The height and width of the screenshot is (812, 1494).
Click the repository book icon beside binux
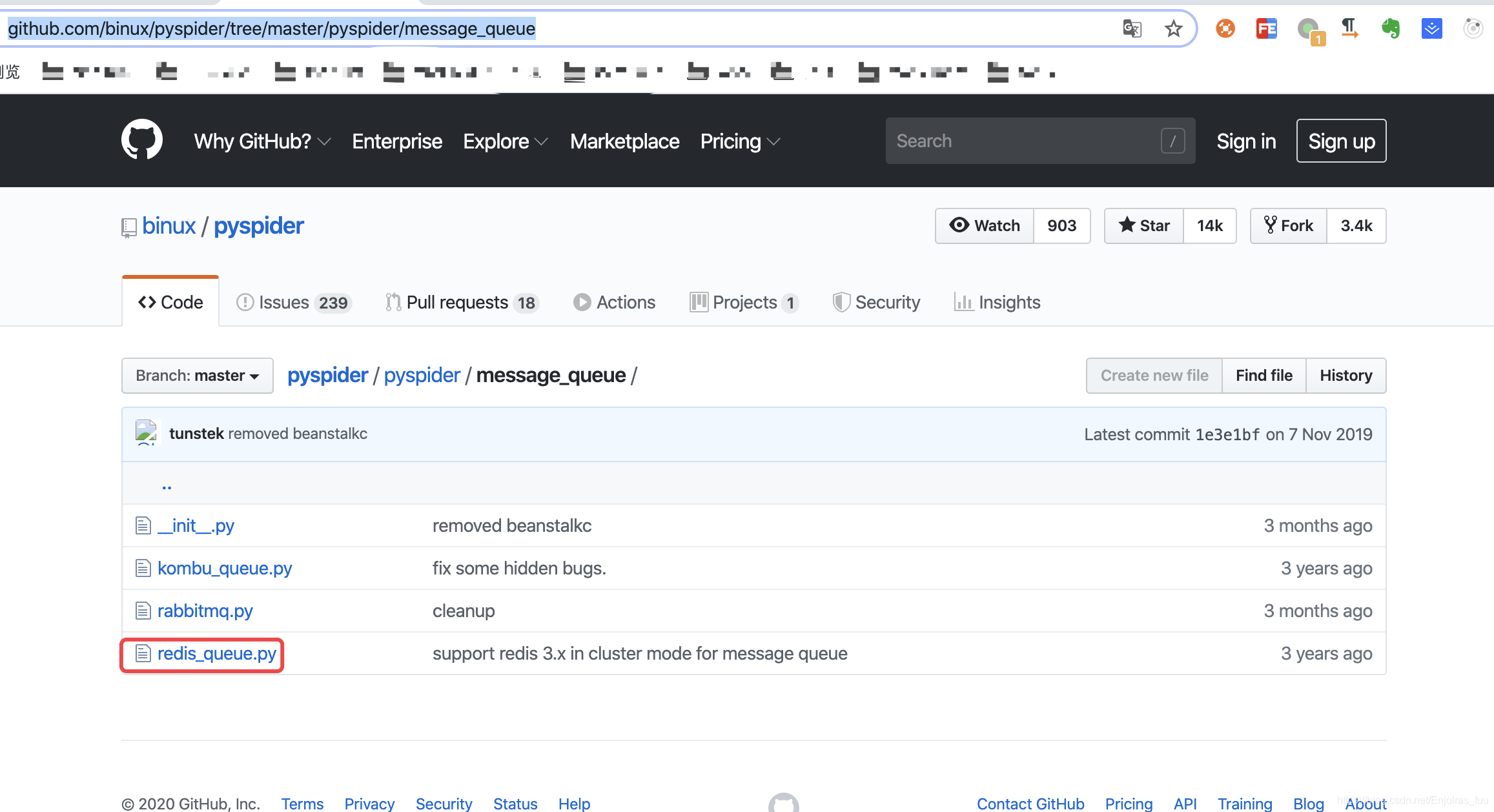click(x=128, y=227)
